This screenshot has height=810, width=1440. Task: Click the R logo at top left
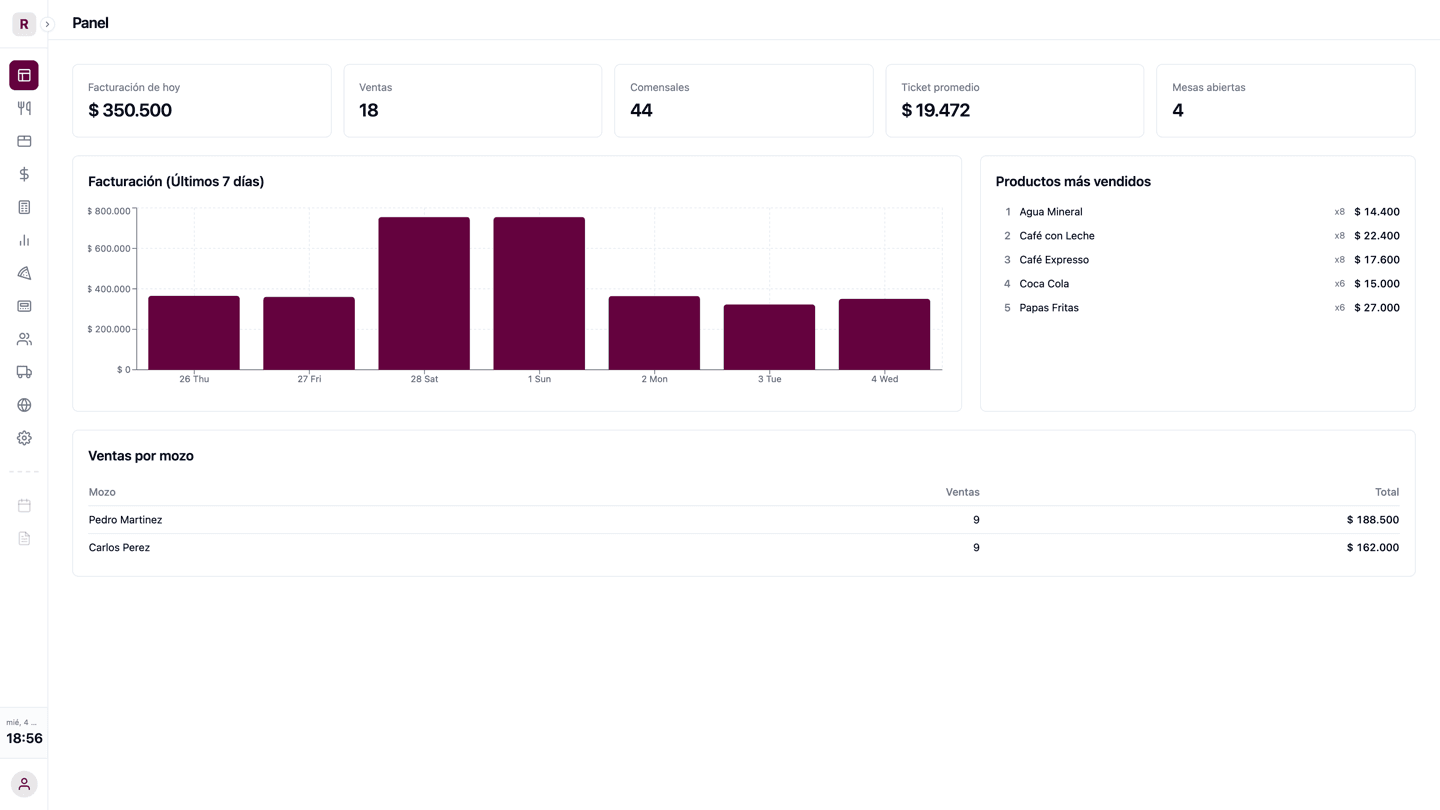point(24,24)
